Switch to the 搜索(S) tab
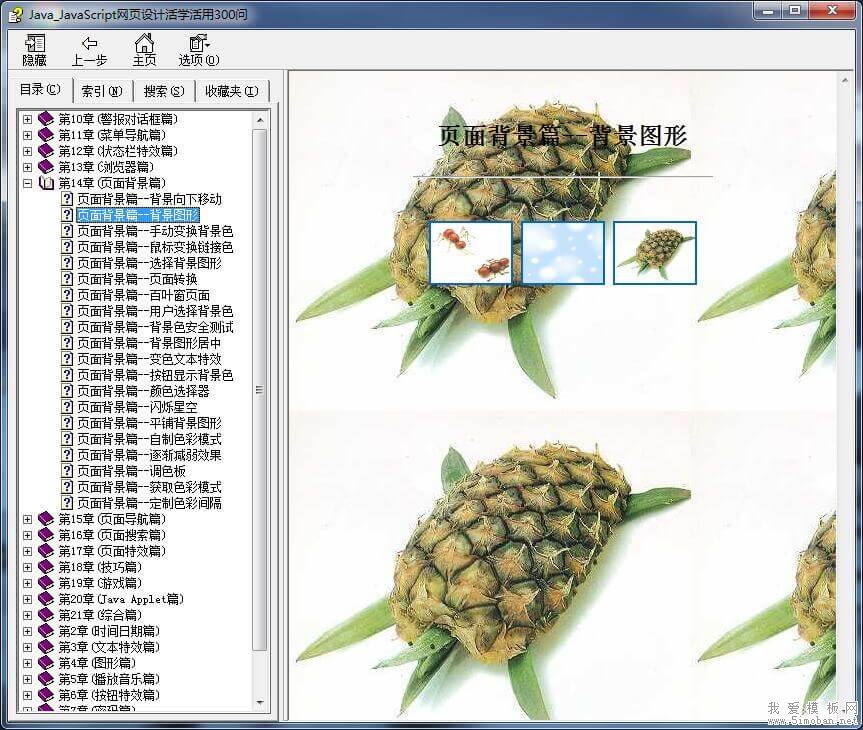 coord(161,90)
